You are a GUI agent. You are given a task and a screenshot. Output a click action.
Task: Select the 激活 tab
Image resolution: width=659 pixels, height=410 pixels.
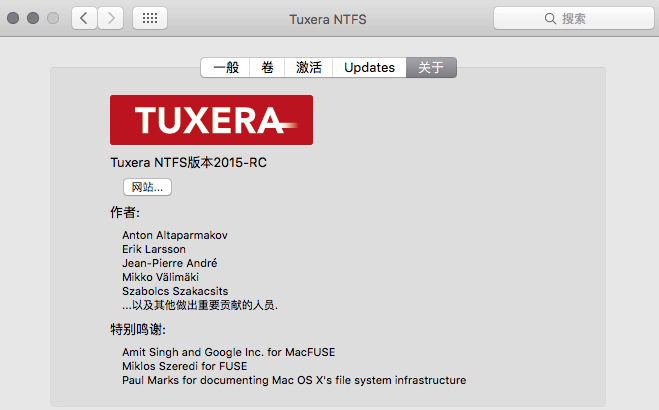point(308,67)
